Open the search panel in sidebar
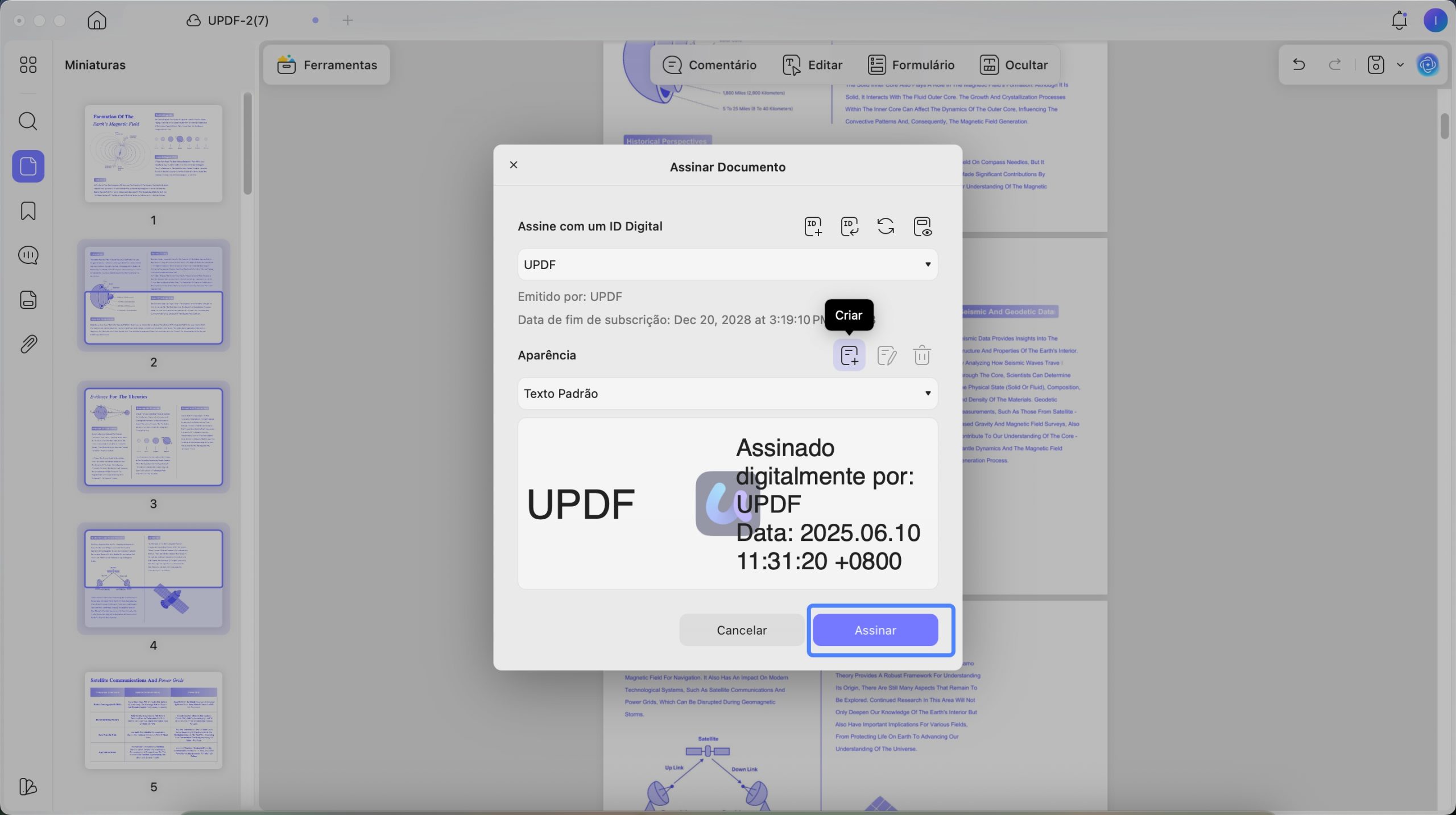This screenshot has height=815, width=1456. 28,121
